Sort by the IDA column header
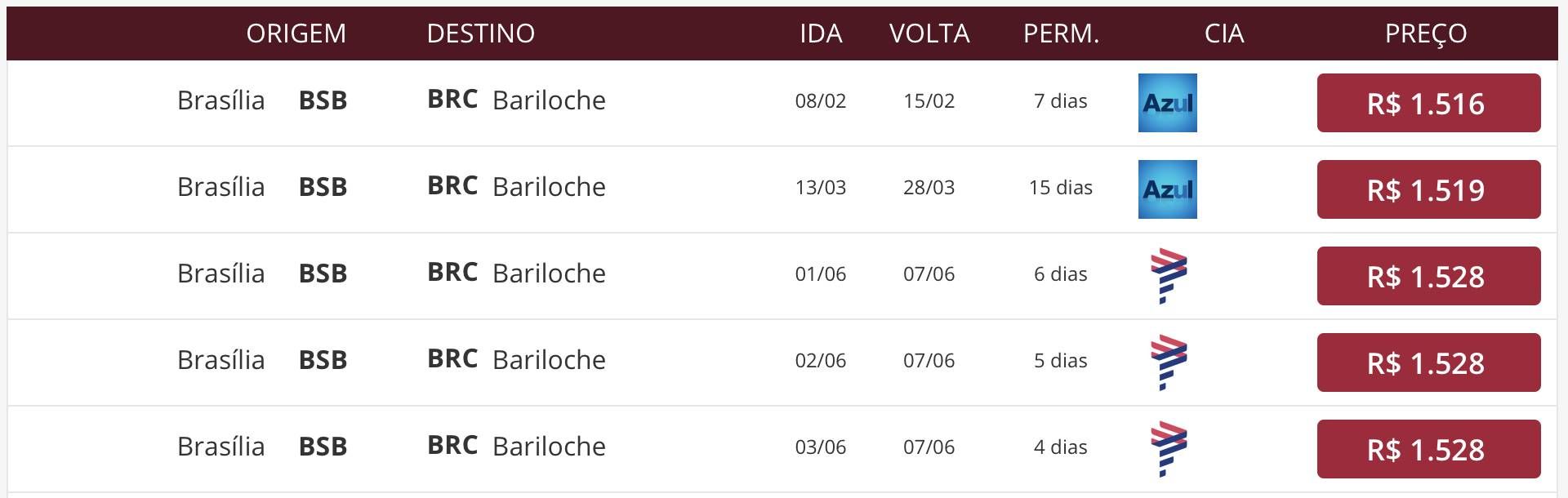Viewport: 1568px width, 498px height. (821, 33)
